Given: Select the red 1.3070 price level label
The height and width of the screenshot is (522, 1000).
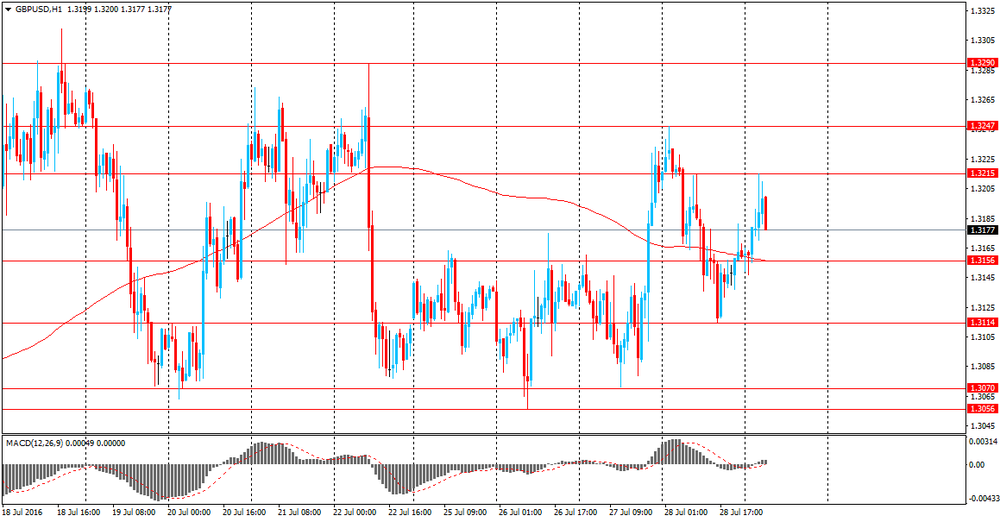Looking at the screenshot, I should [982, 388].
